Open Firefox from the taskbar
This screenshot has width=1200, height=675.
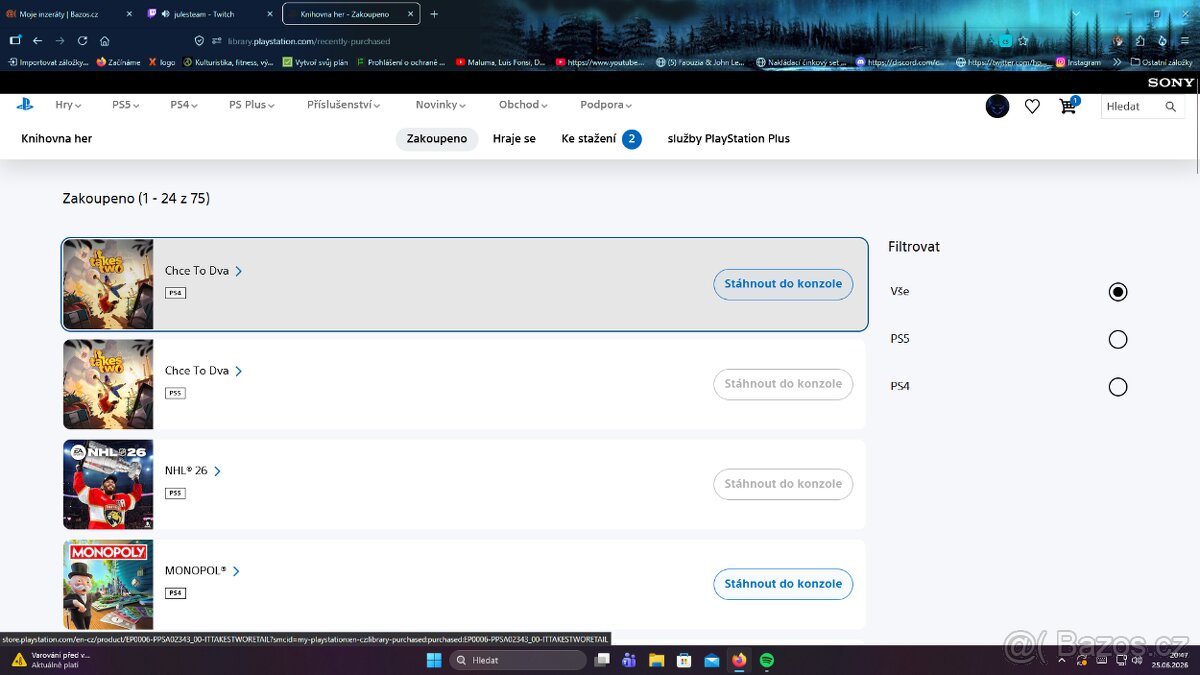tap(739, 660)
